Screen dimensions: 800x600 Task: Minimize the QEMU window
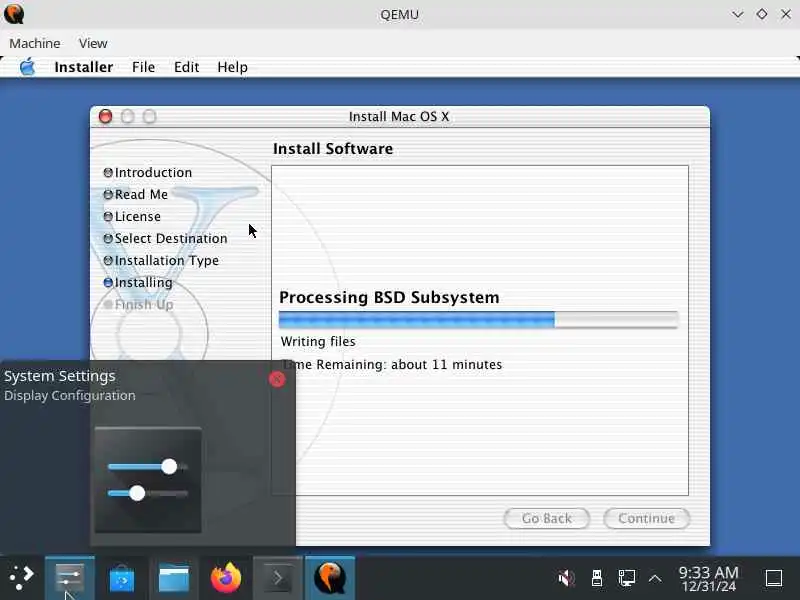coord(738,14)
